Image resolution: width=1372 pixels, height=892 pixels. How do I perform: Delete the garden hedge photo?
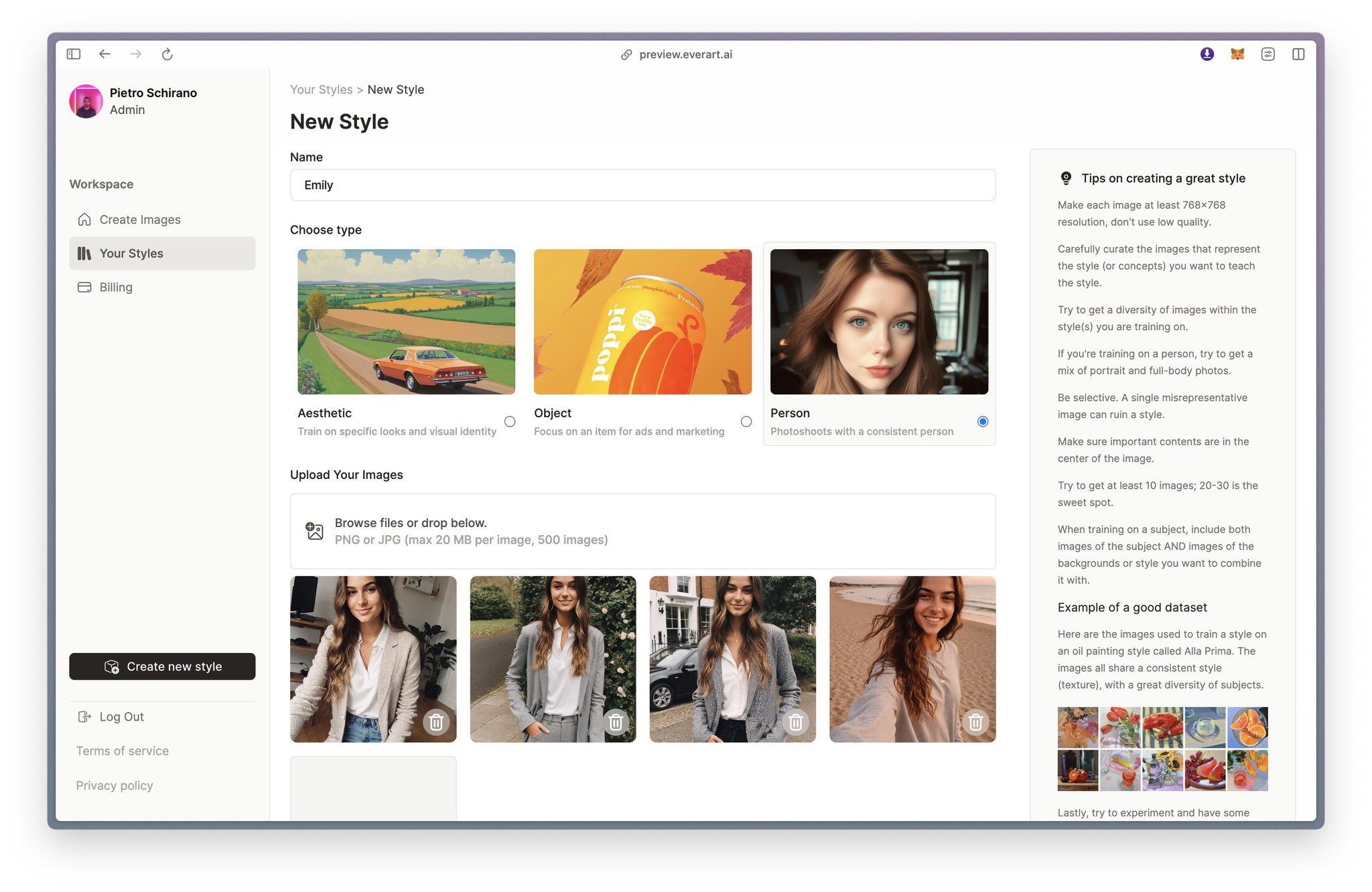(x=616, y=722)
